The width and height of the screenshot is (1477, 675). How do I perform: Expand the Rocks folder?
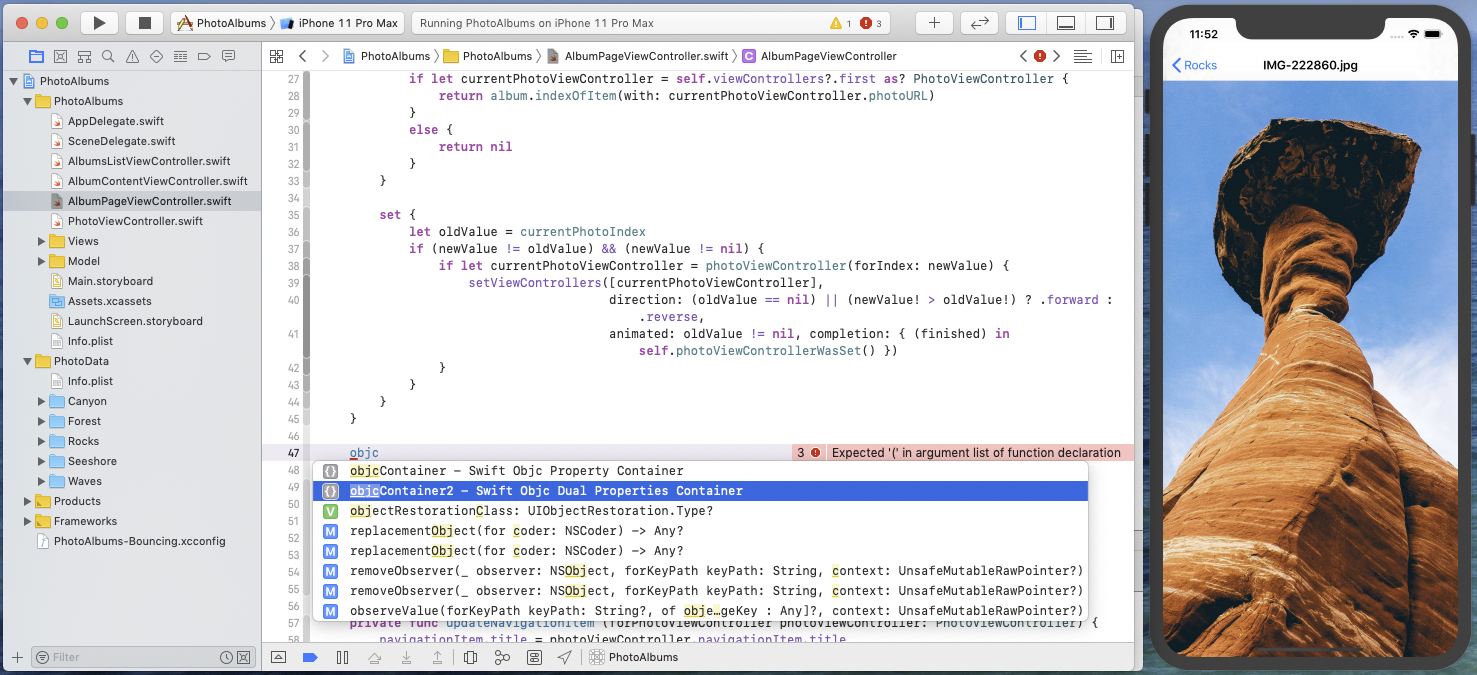pos(41,441)
